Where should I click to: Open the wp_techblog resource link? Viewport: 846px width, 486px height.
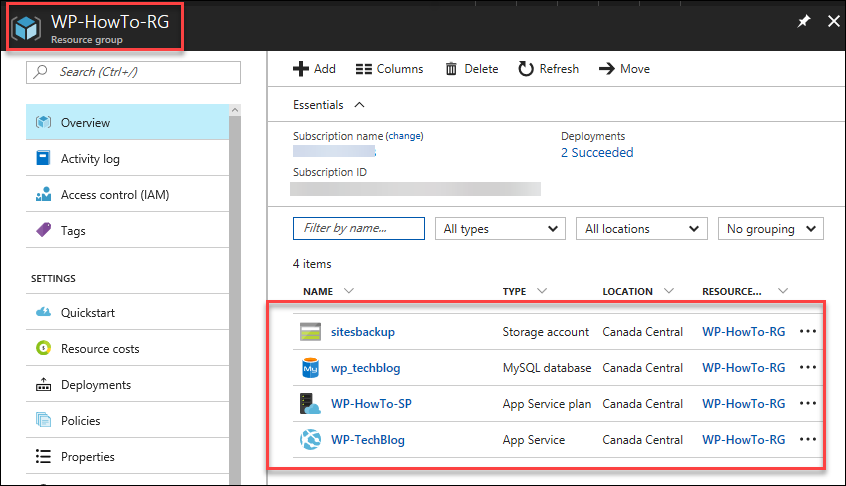coord(365,368)
